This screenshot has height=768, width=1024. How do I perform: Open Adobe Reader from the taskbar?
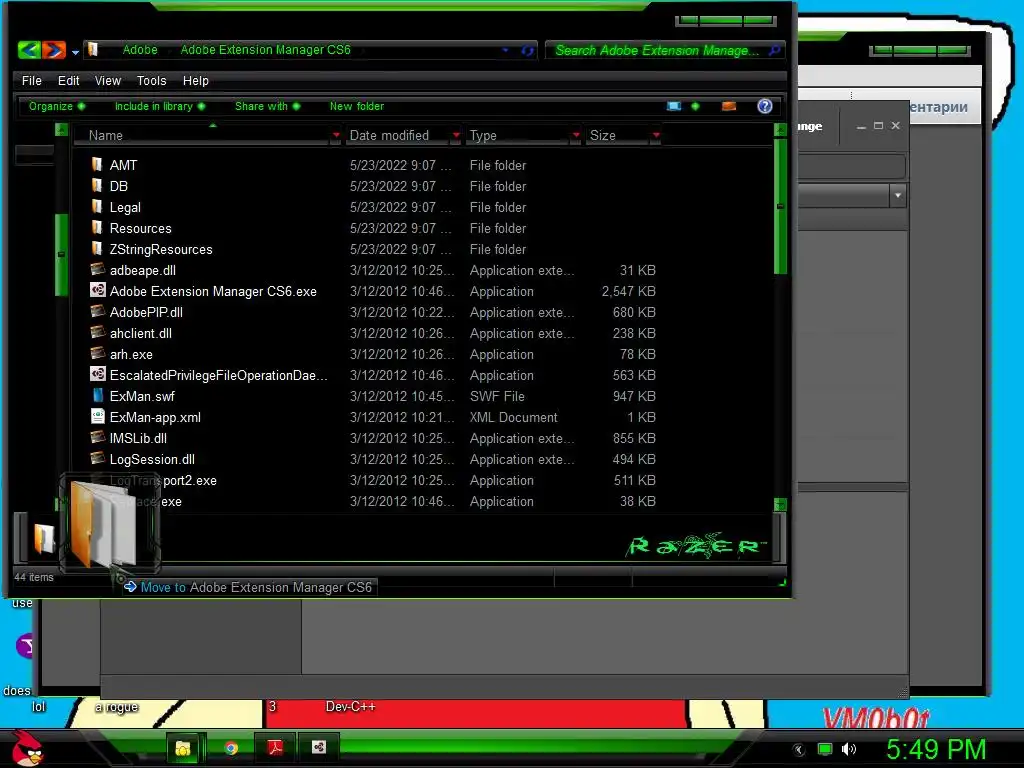coord(275,747)
